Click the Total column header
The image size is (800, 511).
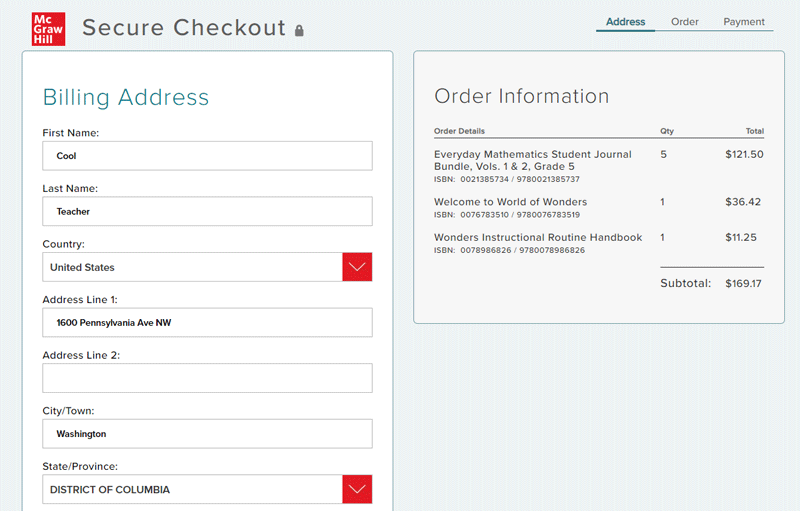(755, 131)
